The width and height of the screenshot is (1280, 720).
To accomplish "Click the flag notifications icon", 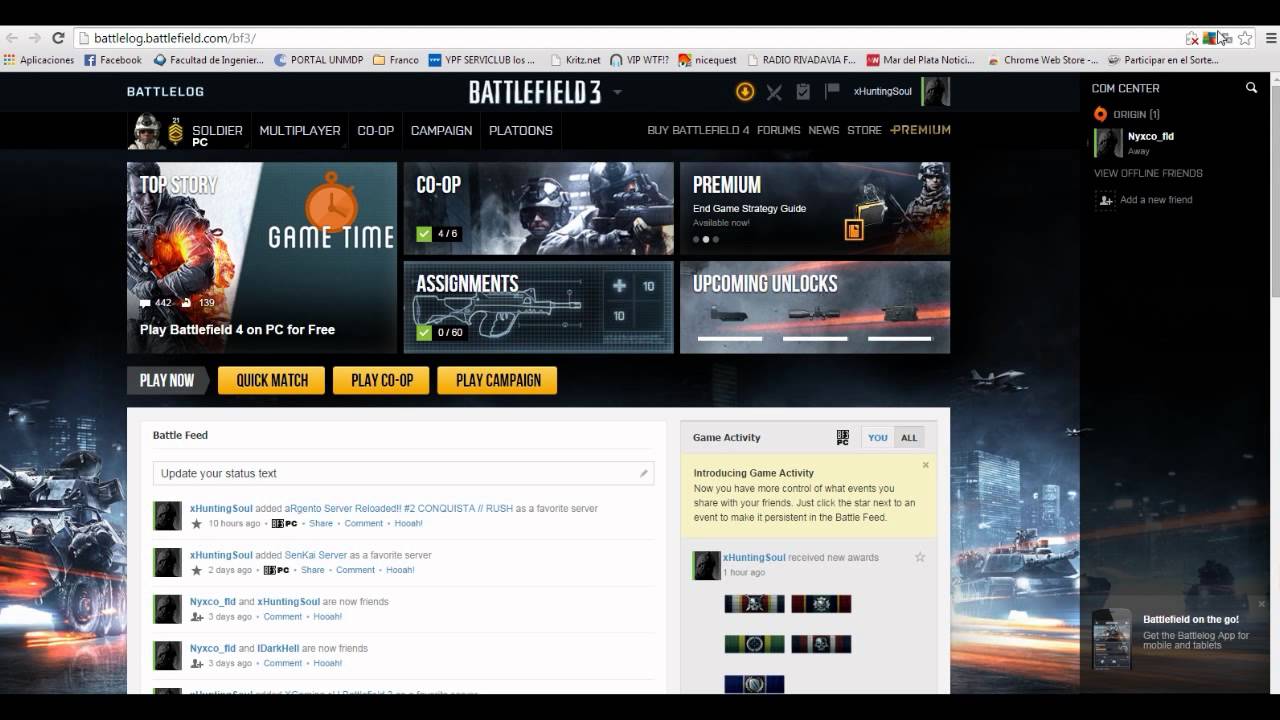I will click(x=832, y=91).
